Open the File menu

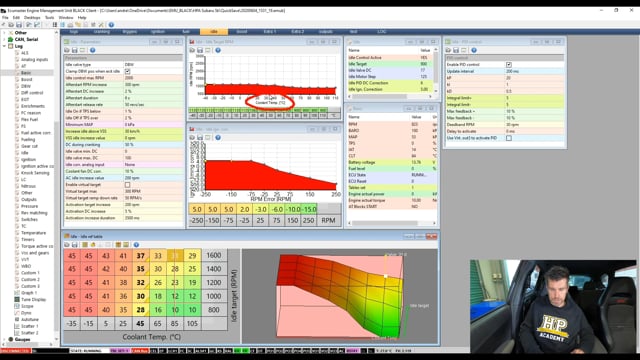tap(5, 18)
